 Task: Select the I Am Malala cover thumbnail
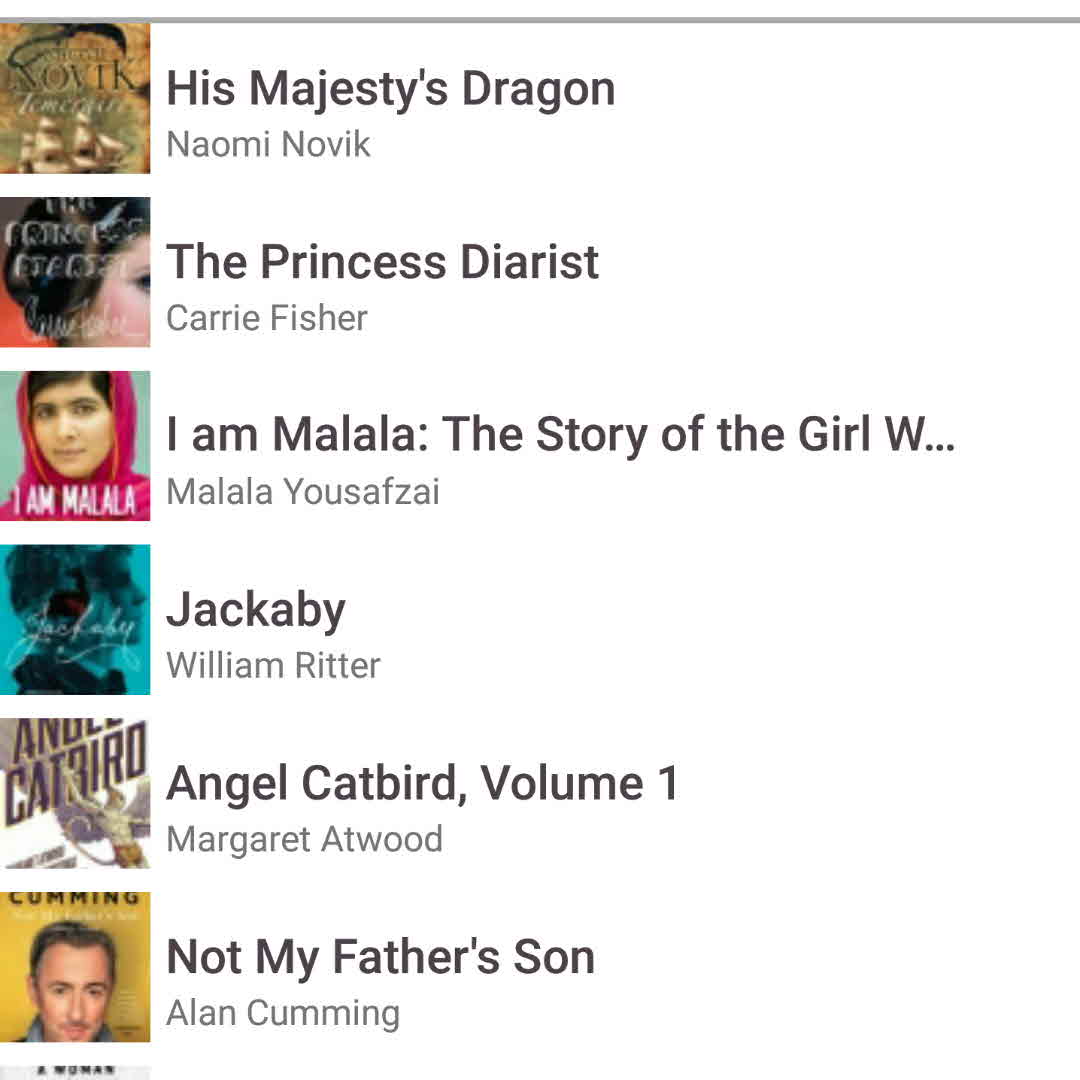75,446
